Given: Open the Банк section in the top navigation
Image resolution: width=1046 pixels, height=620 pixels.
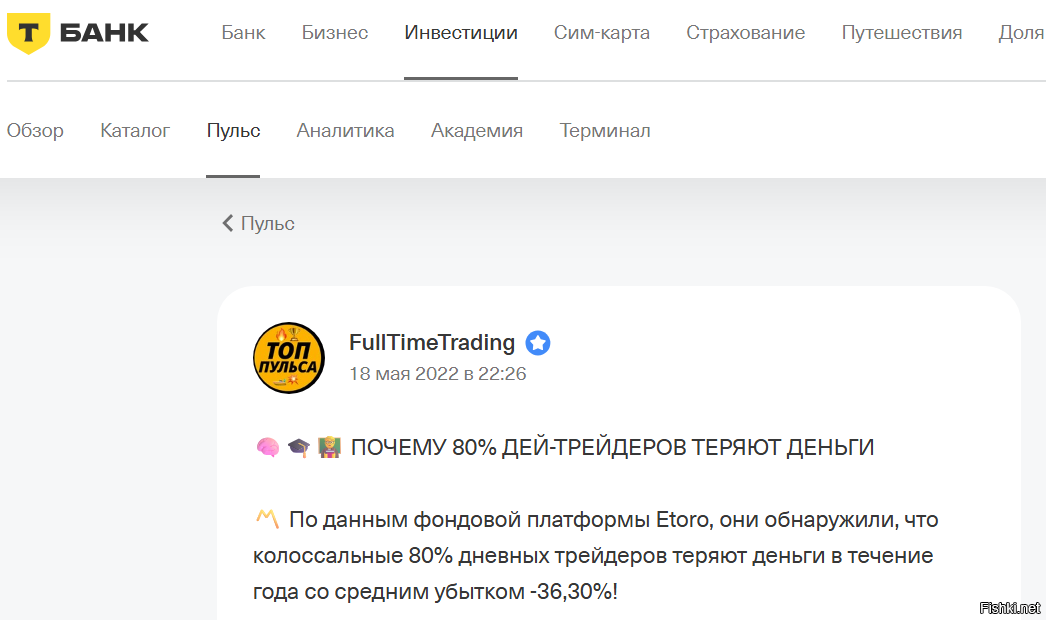Looking at the screenshot, I should [243, 33].
